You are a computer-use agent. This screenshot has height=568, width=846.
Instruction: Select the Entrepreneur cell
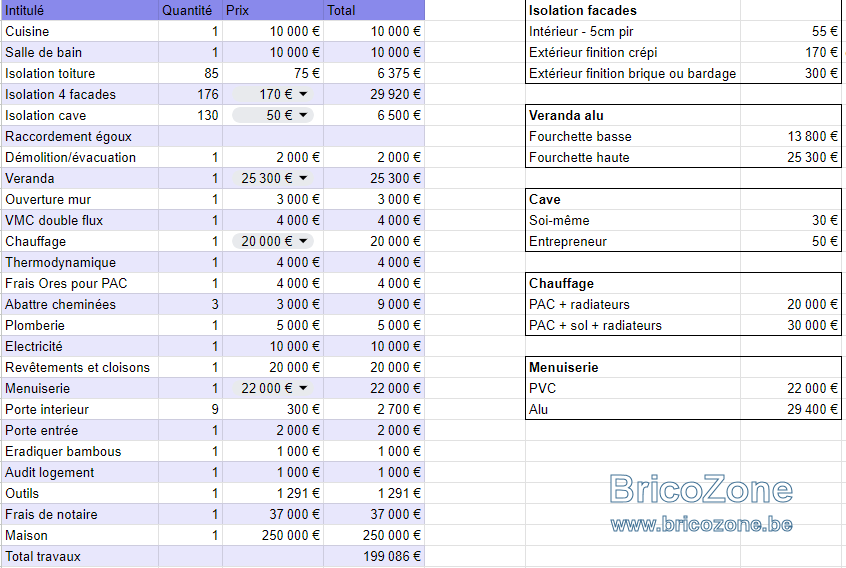[632, 242]
